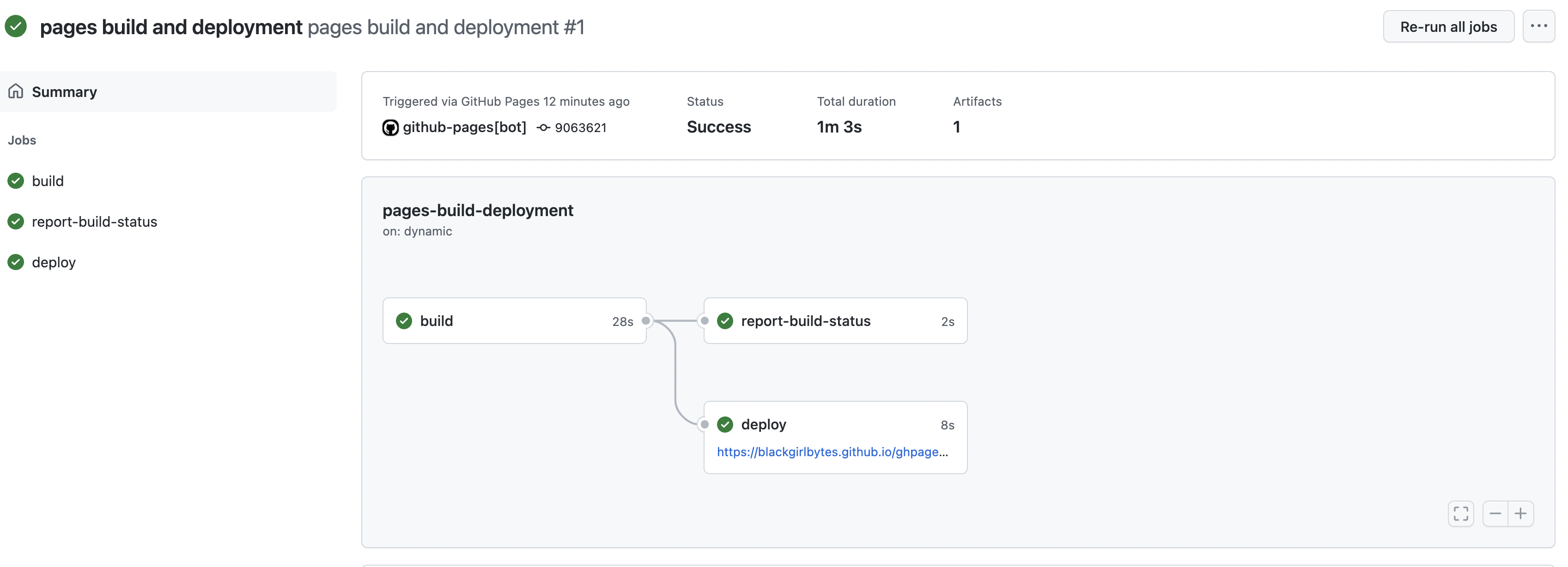Select the Summary tab in sidebar
The height and width of the screenshot is (567, 1568).
(168, 91)
